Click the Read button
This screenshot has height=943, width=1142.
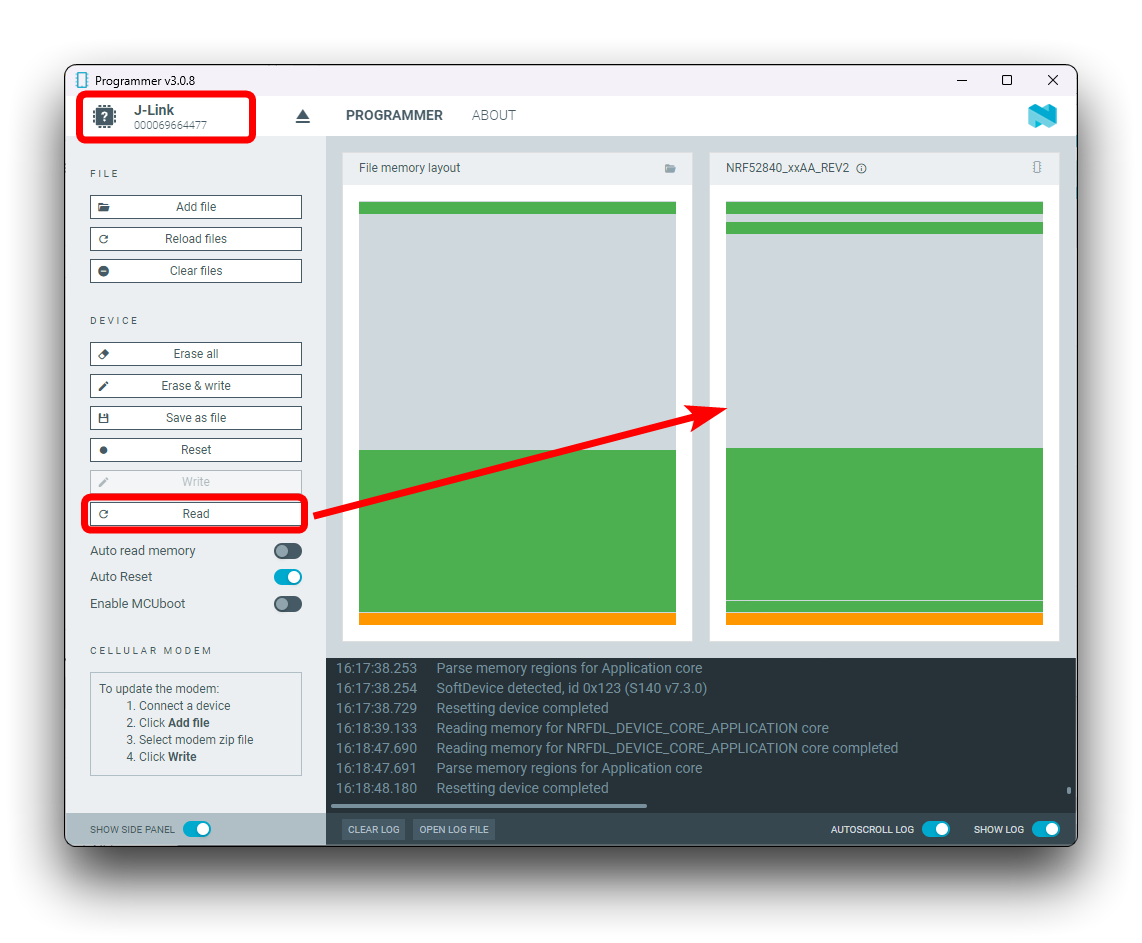(x=196, y=514)
